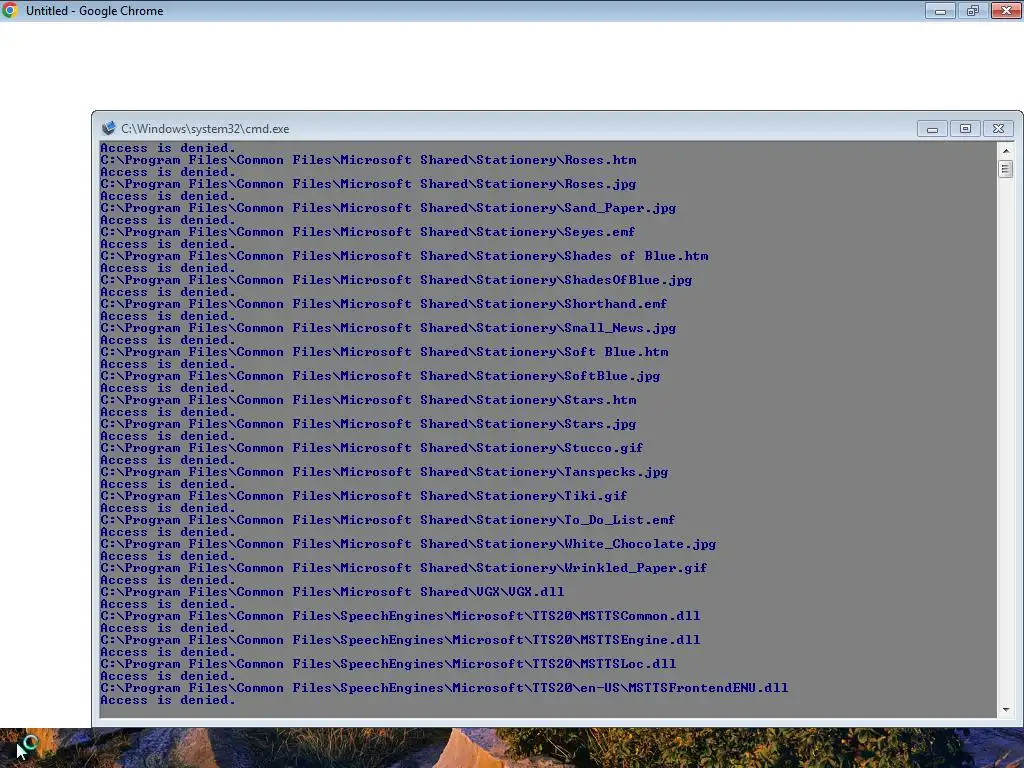1024x768 pixels.
Task: Click the console scrollbar up arrow
Action: pyautogui.click(x=1006, y=150)
